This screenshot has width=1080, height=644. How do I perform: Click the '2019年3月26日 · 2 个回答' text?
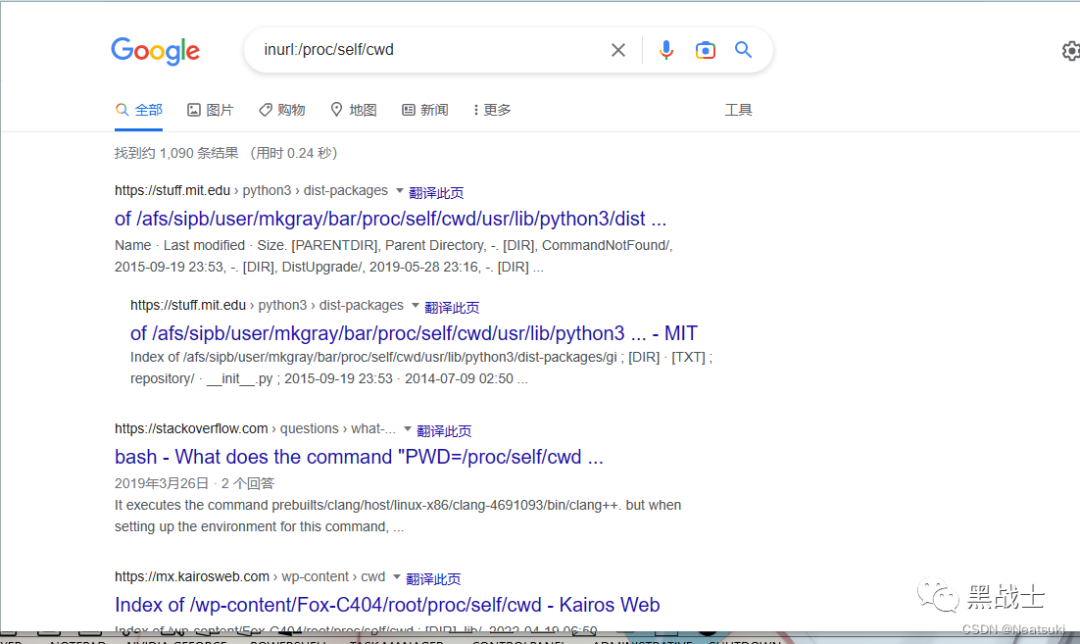194,484
